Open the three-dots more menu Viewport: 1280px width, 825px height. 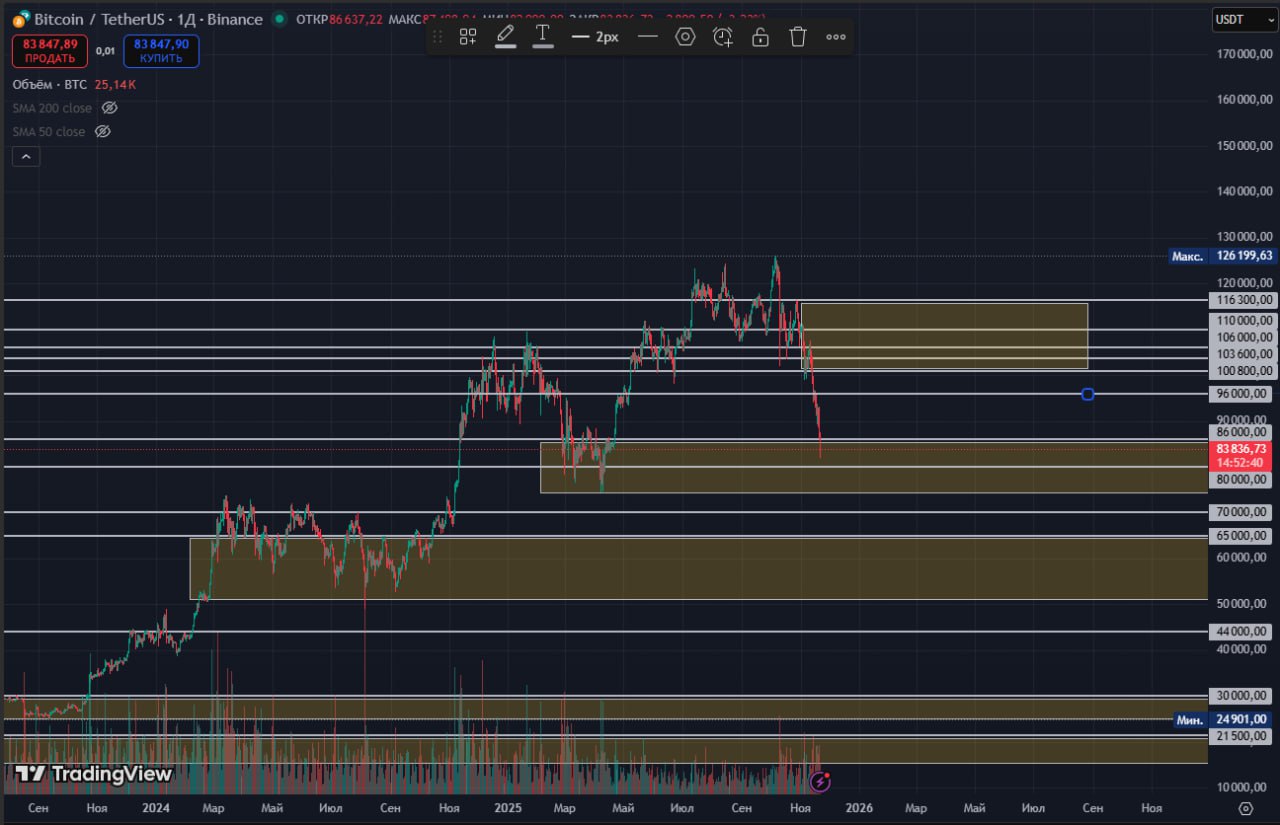[x=836, y=37]
